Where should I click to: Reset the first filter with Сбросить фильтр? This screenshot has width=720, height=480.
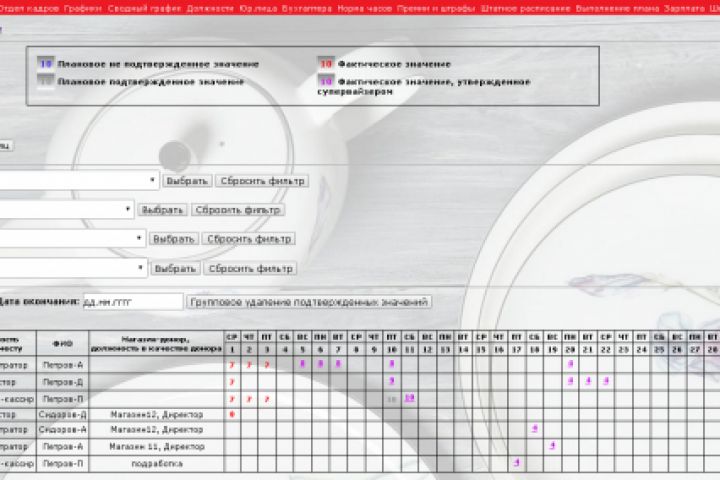[262, 181]
